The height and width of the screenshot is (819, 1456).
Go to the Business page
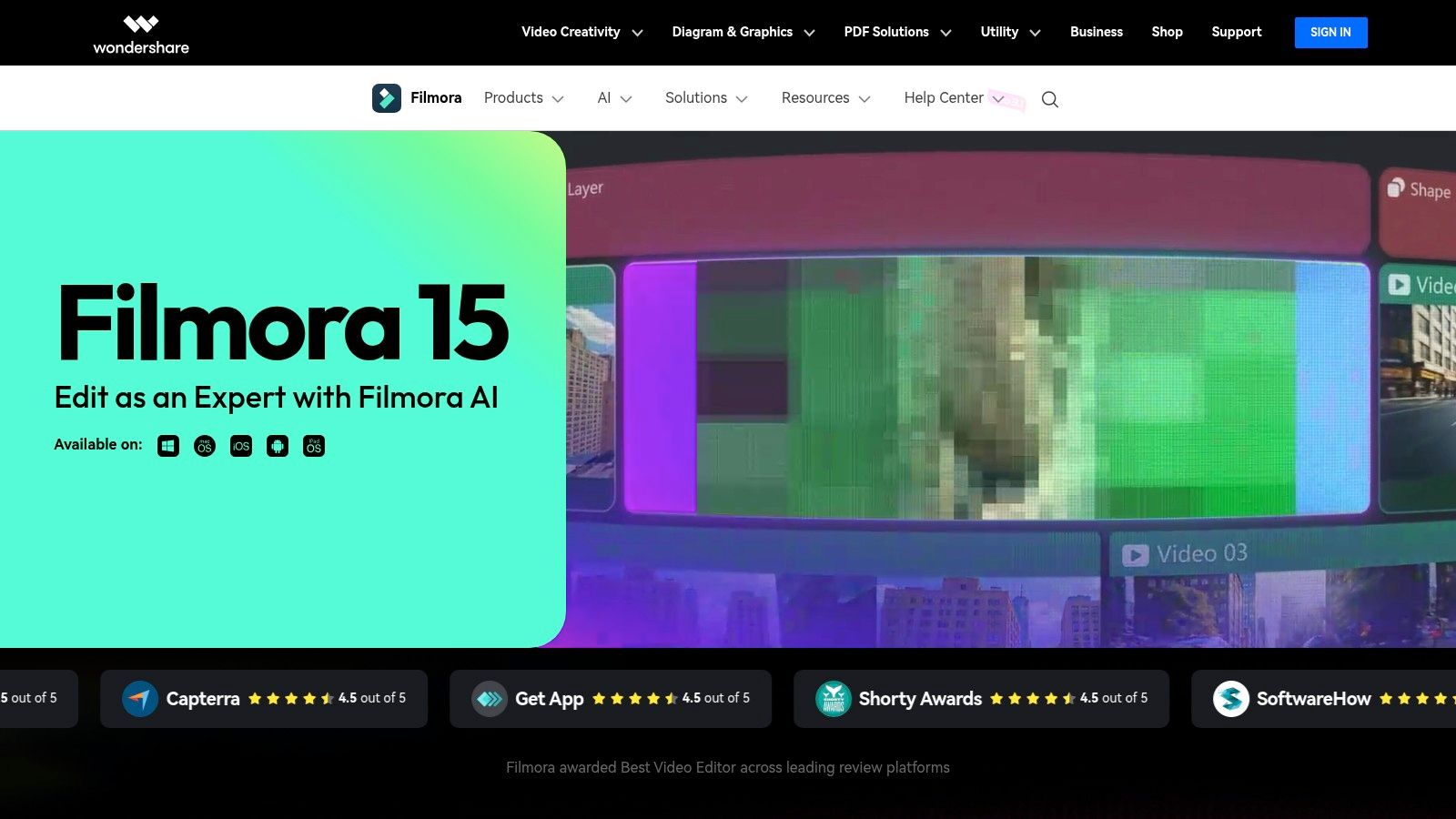point(1097,32)
